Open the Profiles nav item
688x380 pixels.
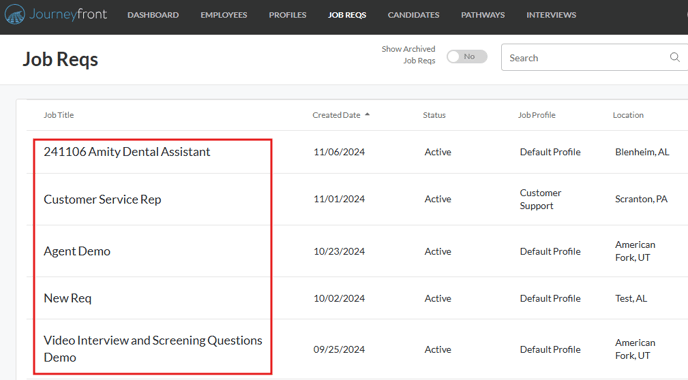[x=287, y=15]
